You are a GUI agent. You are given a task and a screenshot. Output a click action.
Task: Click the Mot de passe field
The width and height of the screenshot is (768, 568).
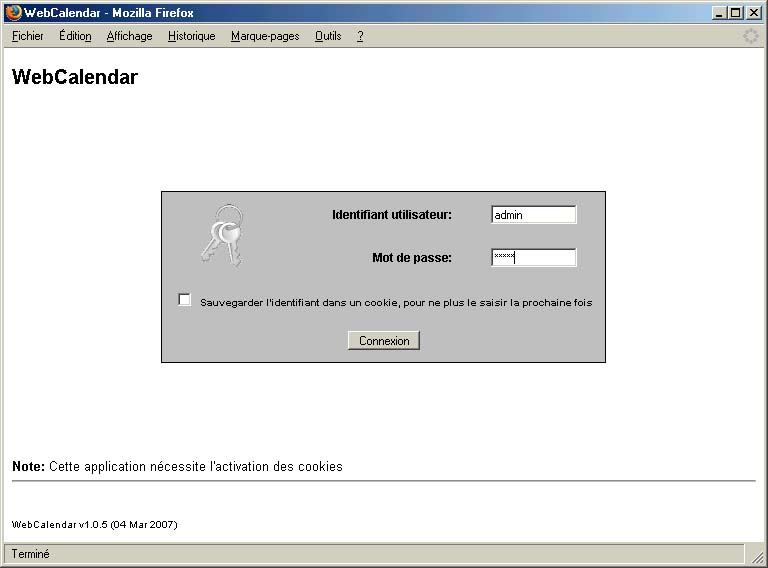[534, 257]
